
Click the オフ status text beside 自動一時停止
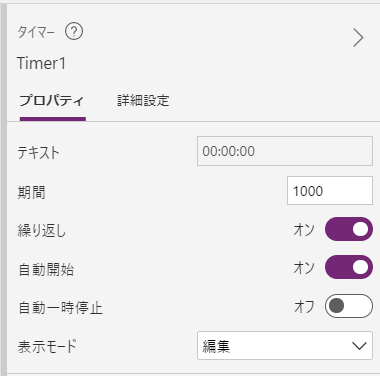[x=304, y=306]
